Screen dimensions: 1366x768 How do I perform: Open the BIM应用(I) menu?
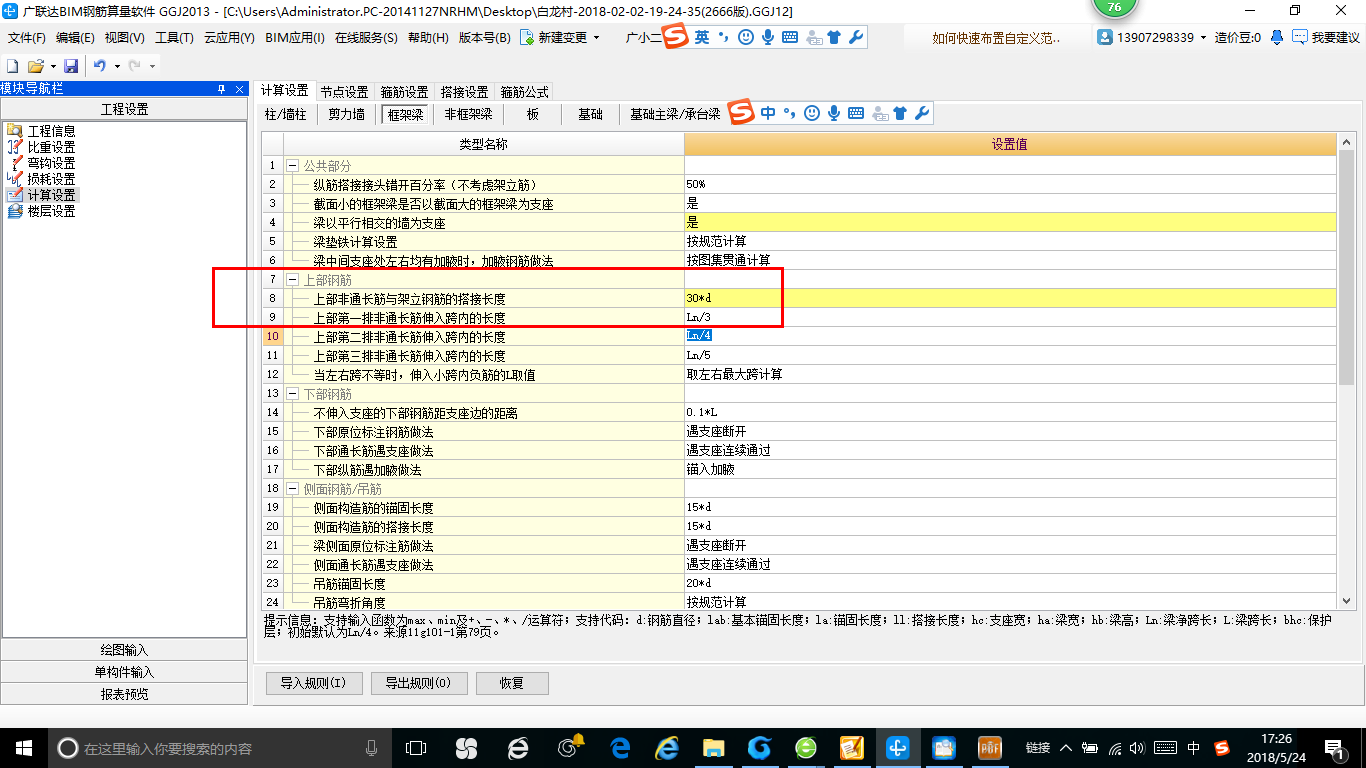coord(295,38)
